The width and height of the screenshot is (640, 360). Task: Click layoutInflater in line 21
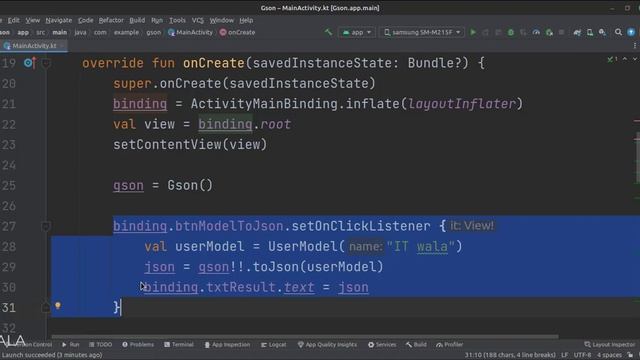pyautogui.click(x=462, y=104)
